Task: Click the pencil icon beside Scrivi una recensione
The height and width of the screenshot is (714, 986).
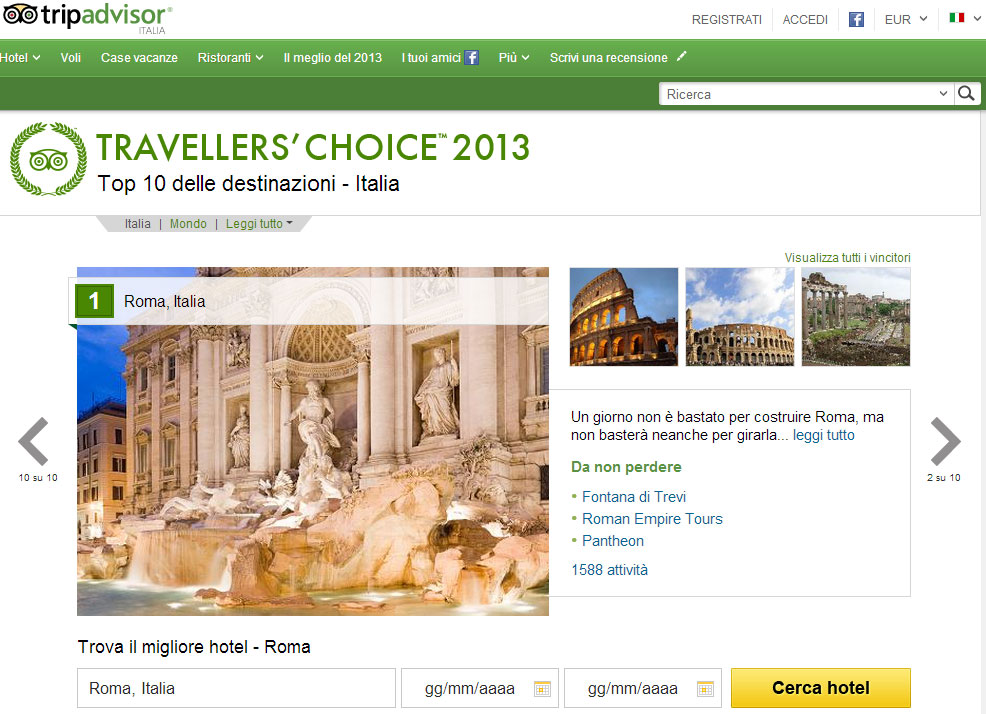Action: coord(682,57)
